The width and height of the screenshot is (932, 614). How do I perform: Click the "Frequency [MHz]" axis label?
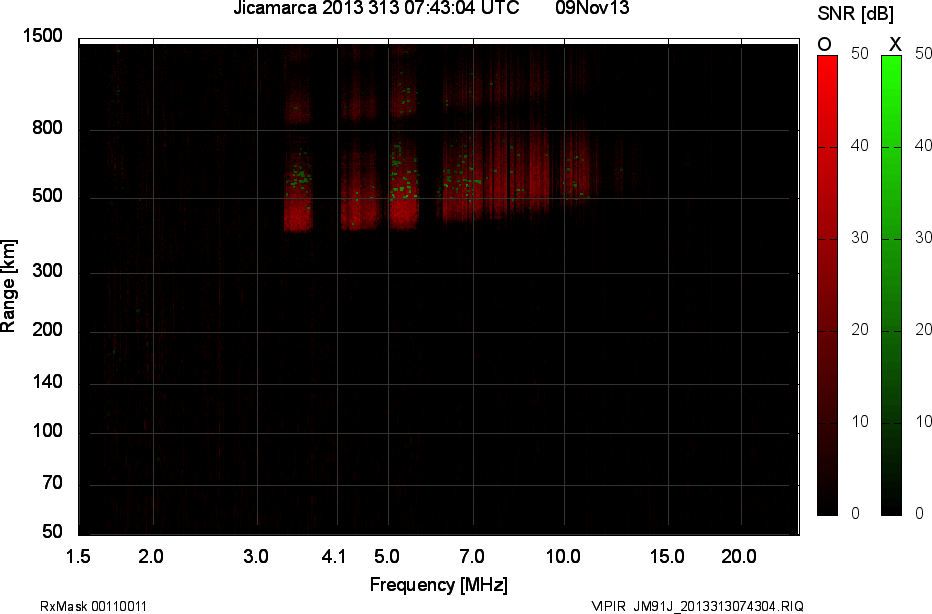(438, 584)
